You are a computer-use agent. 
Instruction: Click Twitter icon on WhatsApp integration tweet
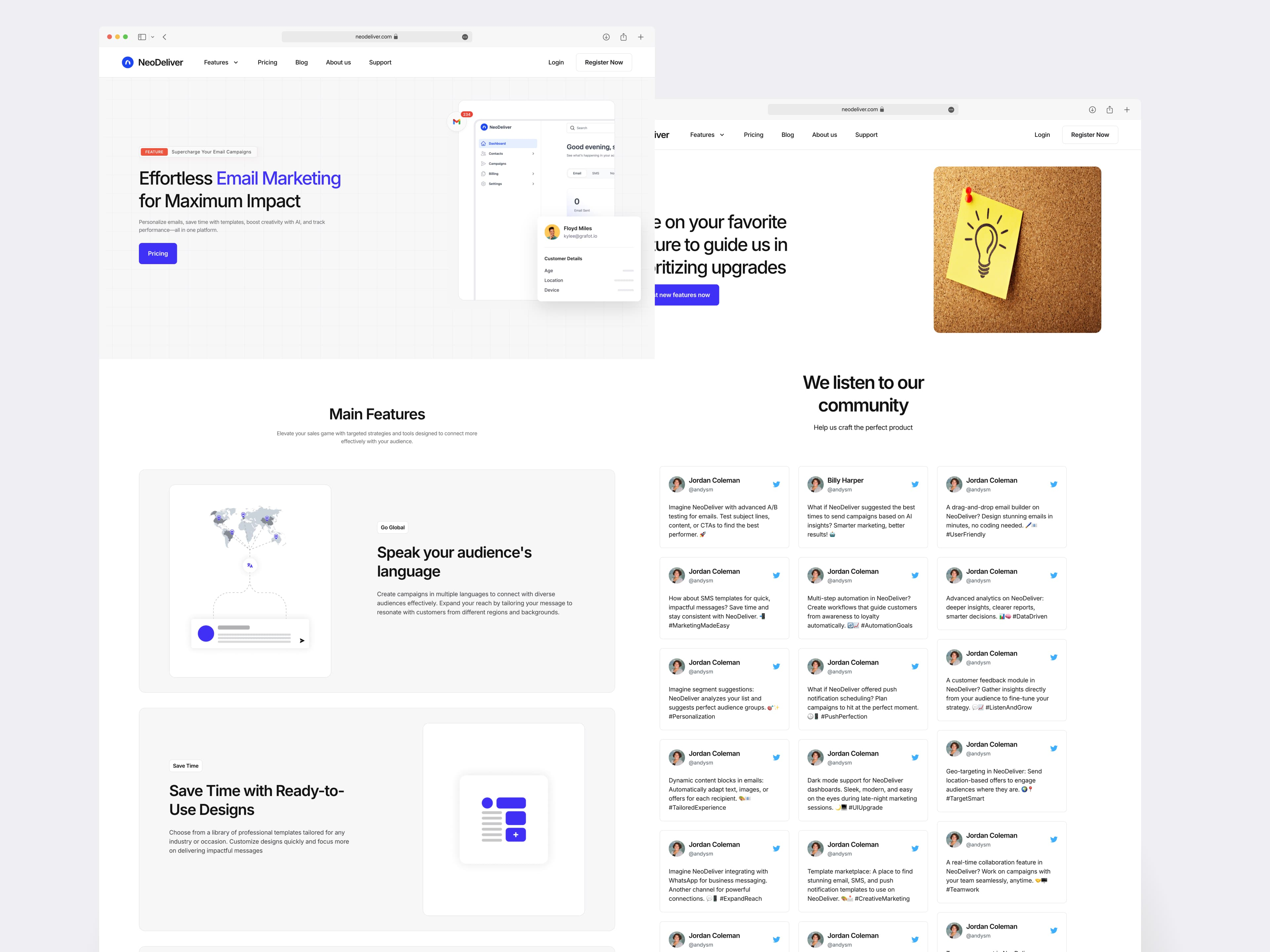pyautogui.click(x=776, y=849)
